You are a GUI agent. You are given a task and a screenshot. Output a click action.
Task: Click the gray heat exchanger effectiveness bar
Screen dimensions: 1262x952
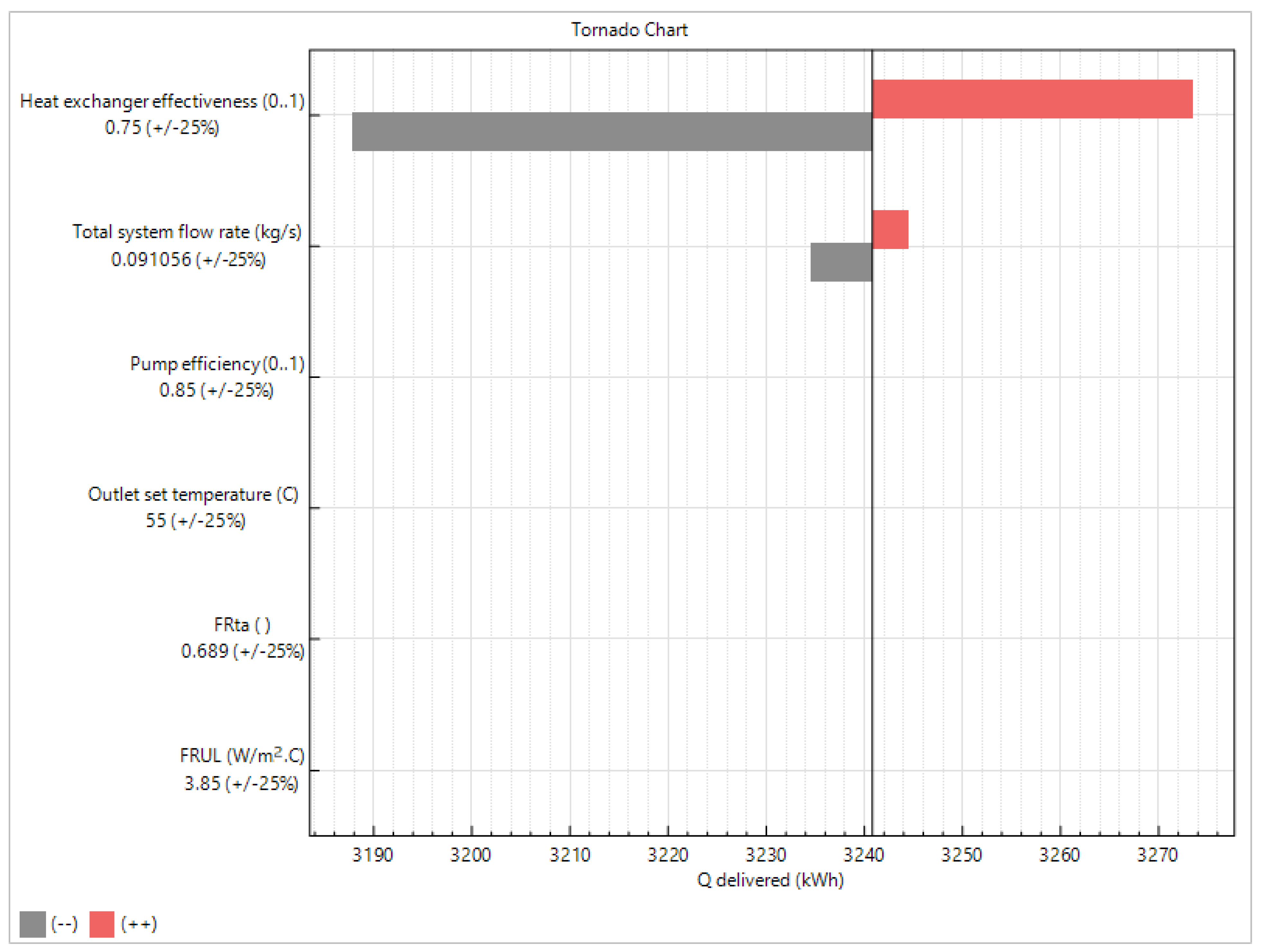[612, 132]
